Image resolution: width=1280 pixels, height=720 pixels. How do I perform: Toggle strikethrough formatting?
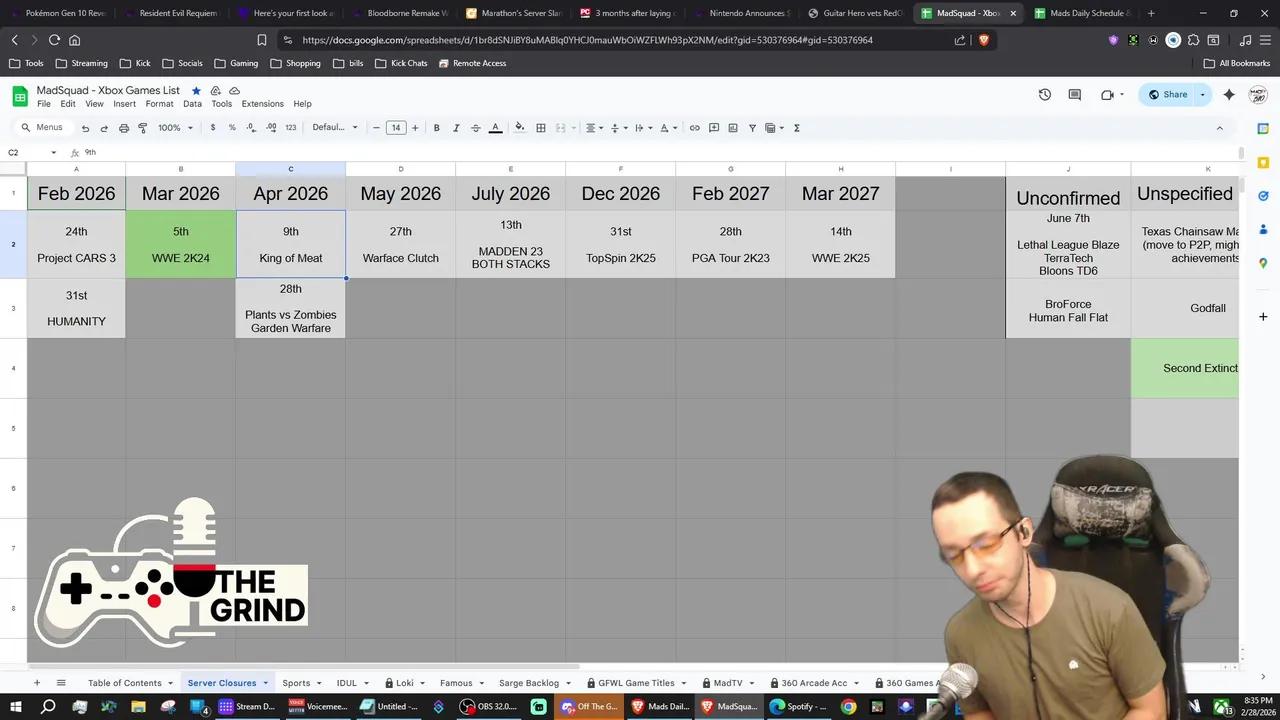tap(476, 128)
